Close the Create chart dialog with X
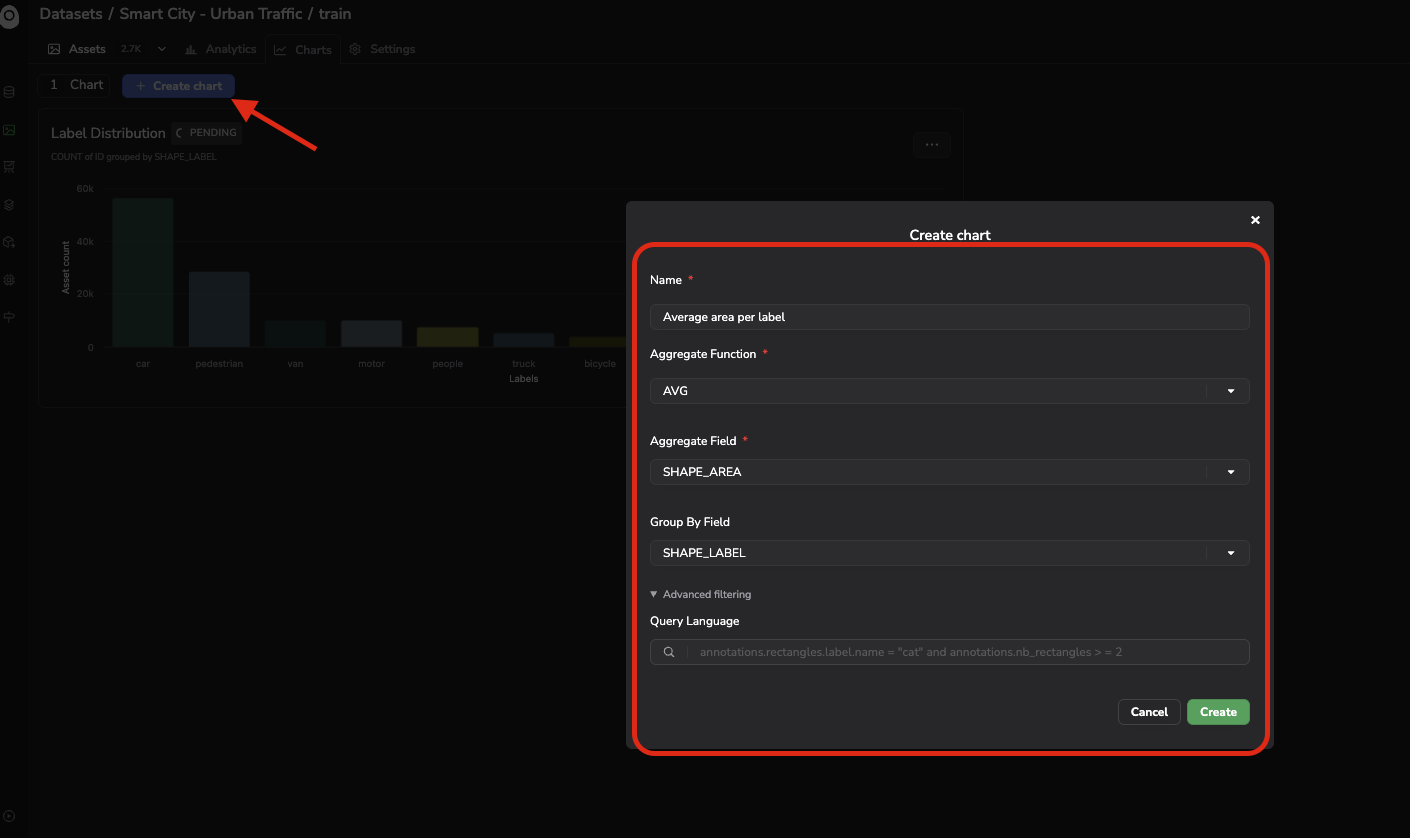 point(1255,220)
